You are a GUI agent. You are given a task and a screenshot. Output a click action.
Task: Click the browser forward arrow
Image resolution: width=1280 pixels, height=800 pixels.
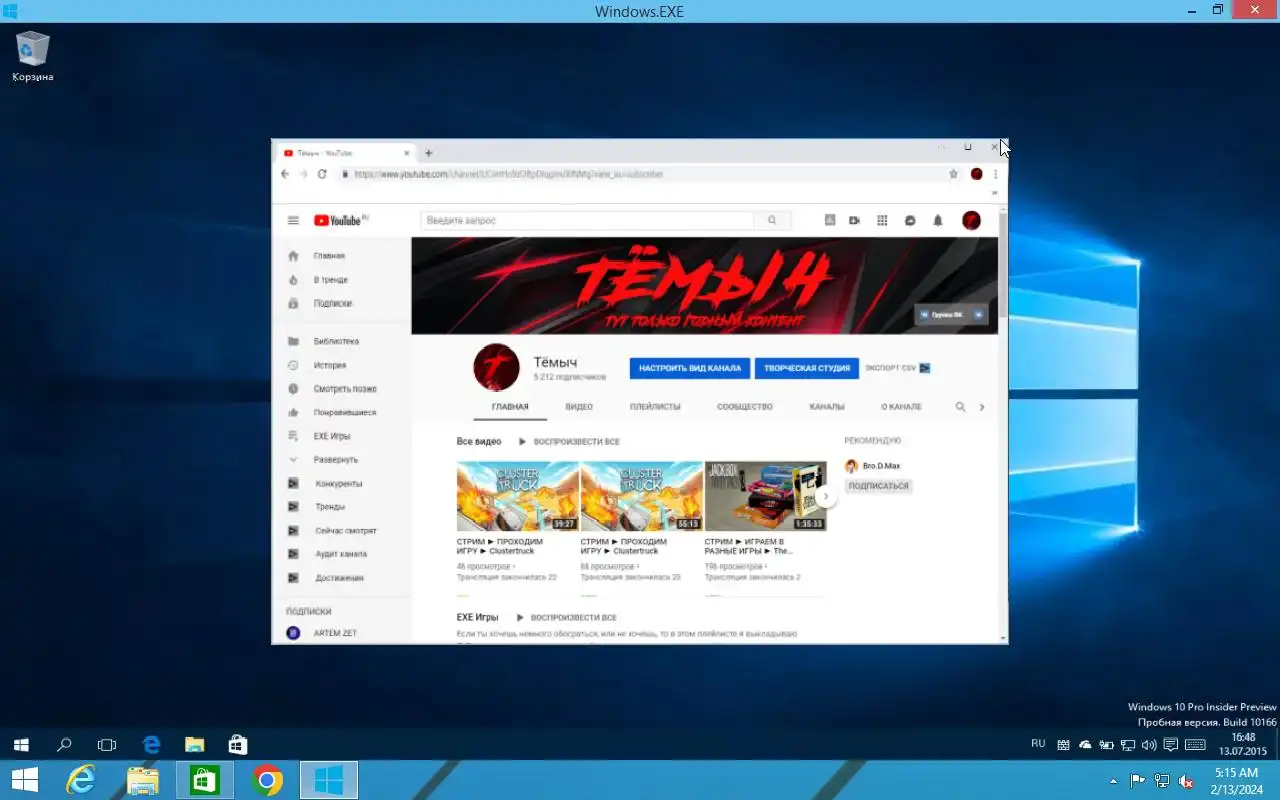[303, 174]
